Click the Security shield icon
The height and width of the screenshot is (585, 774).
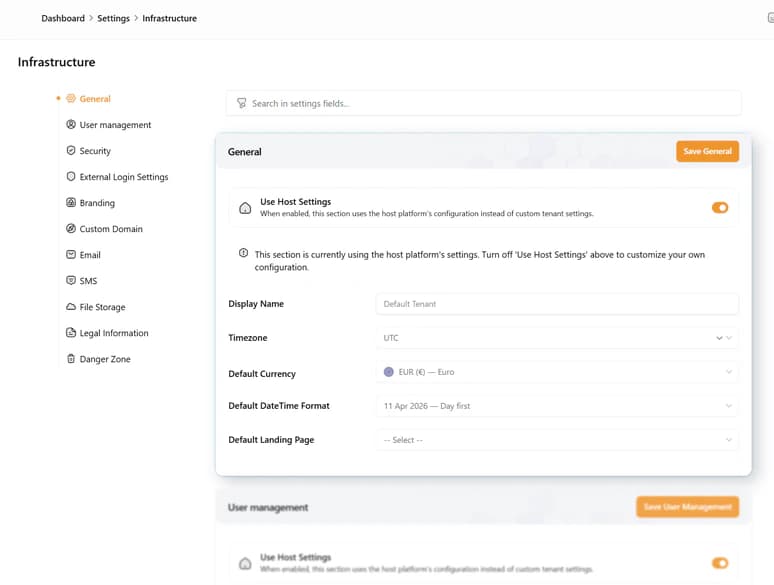pos(71,151)
